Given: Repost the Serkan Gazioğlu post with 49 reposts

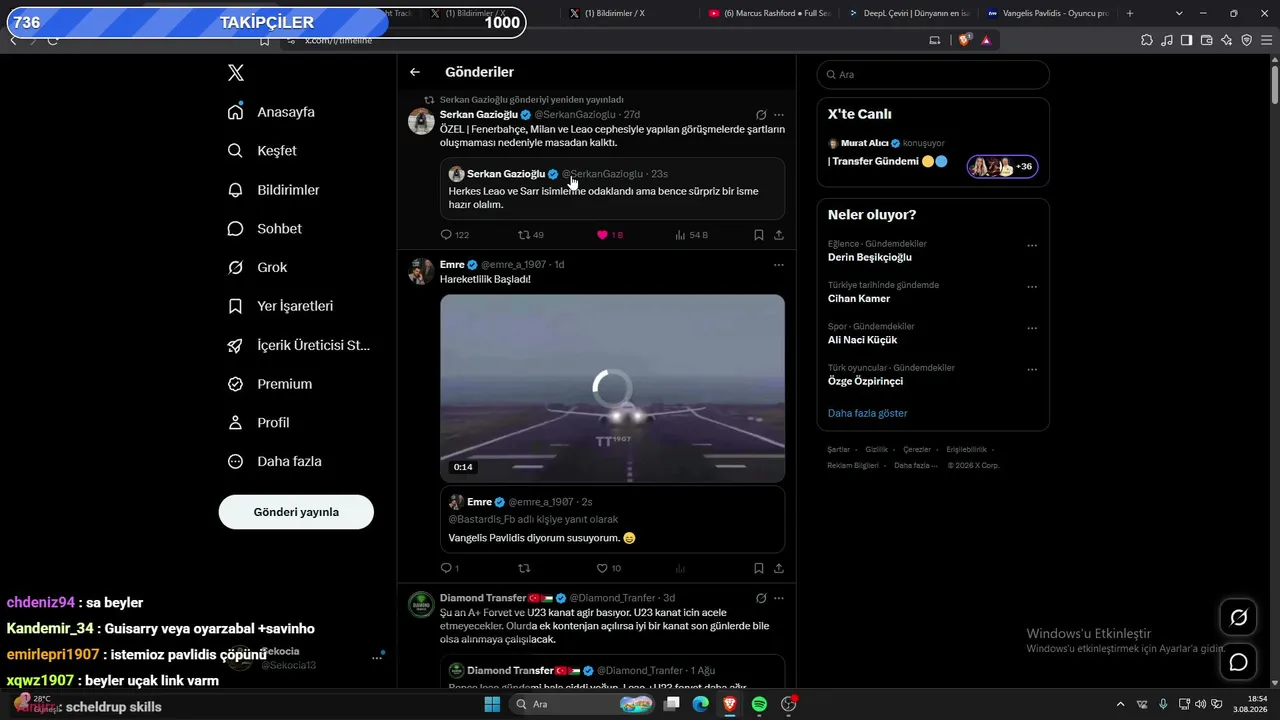Looking at the screenshot, I should [x=530, y=235].
